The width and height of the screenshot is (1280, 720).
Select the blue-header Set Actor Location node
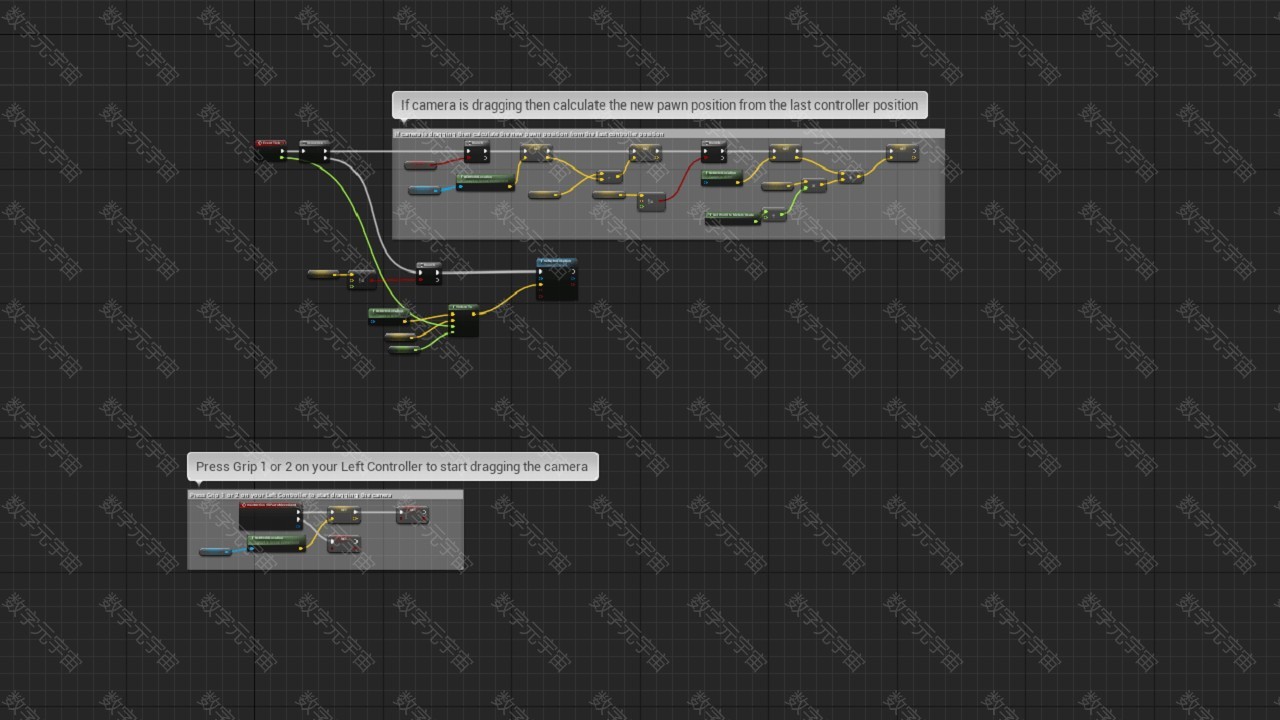click(x=557, y=279)
